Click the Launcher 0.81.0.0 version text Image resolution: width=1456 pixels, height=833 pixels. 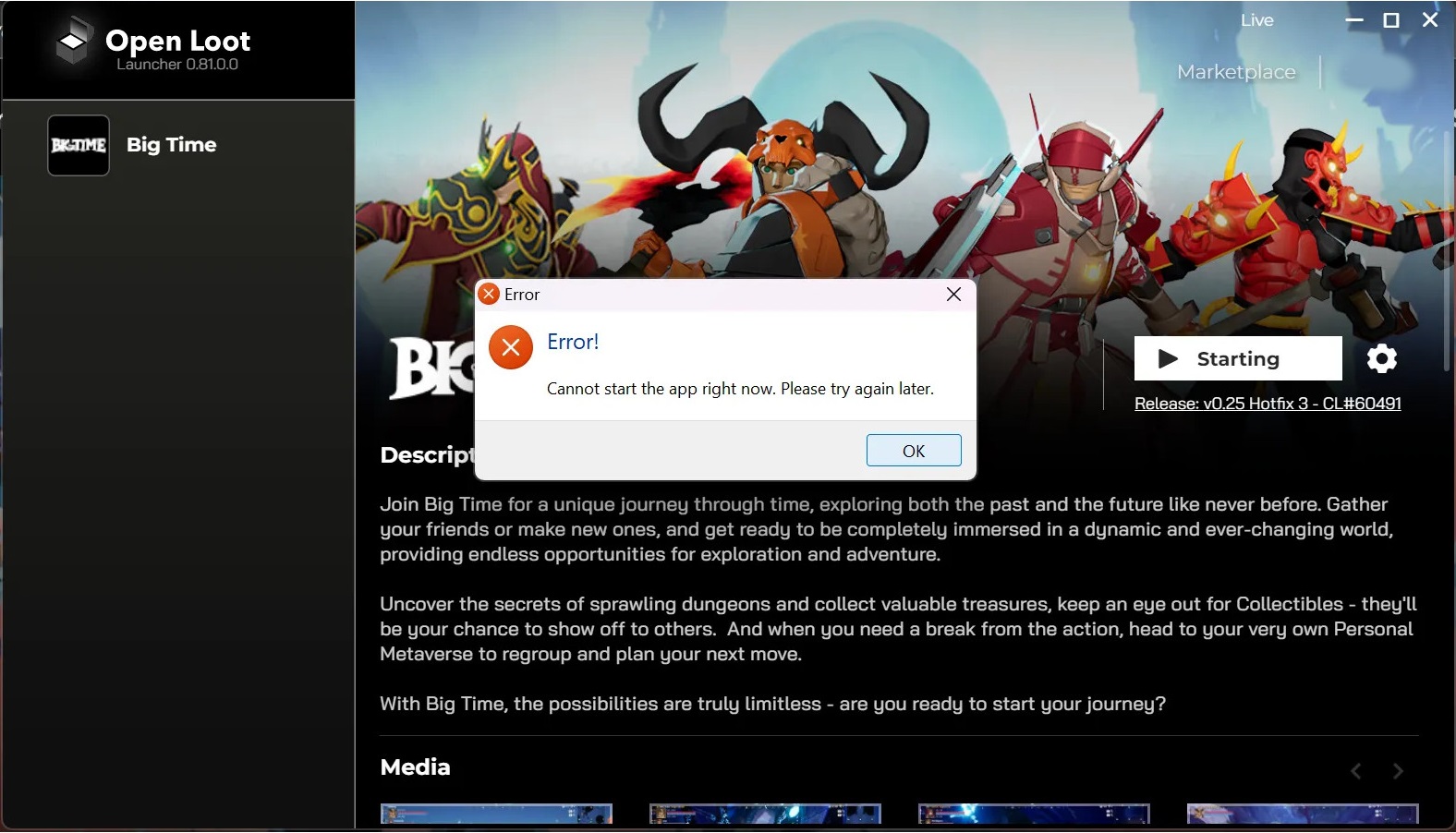[177, 65]
